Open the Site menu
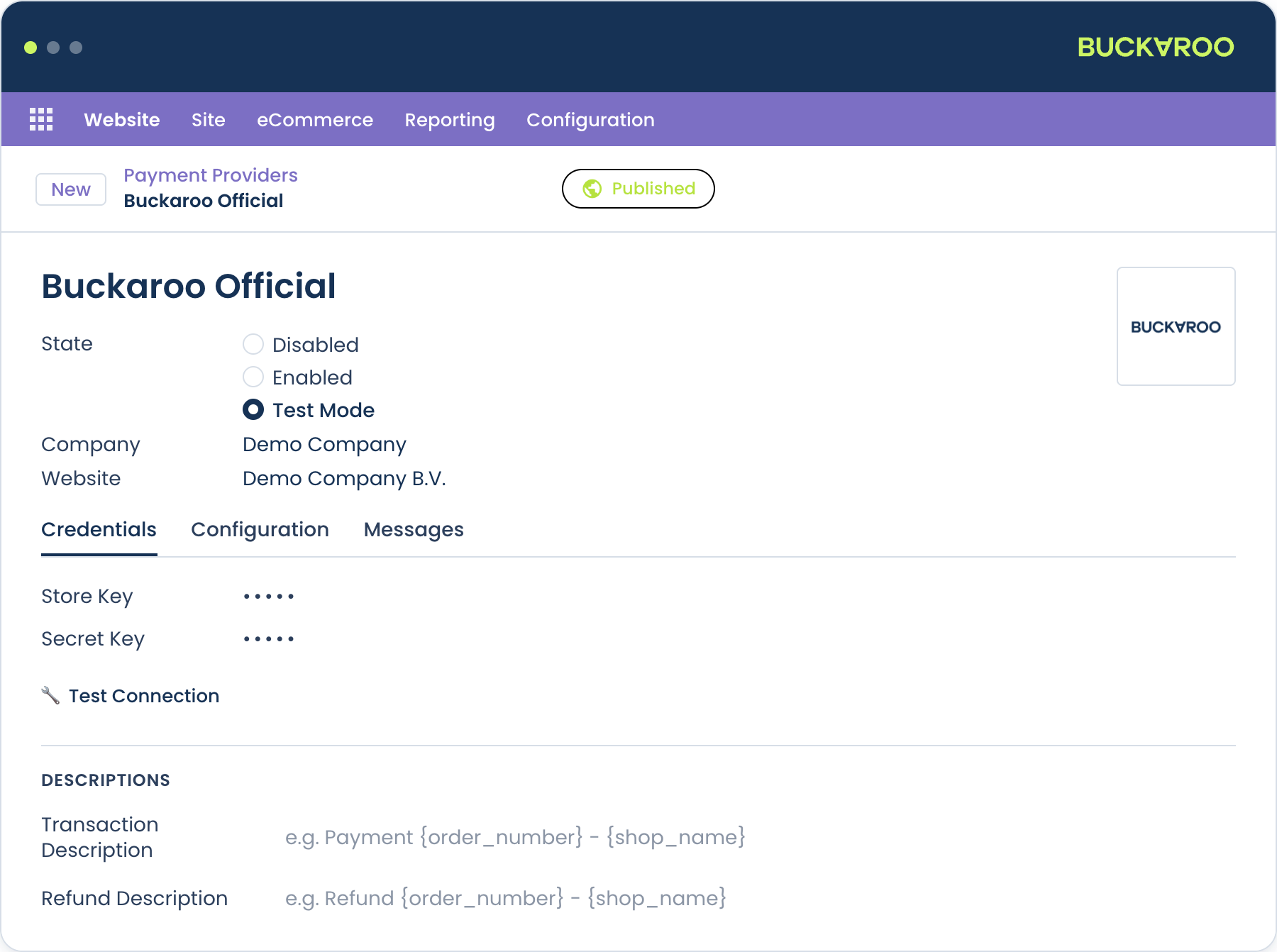1277x952 pixels. [209, 119]
